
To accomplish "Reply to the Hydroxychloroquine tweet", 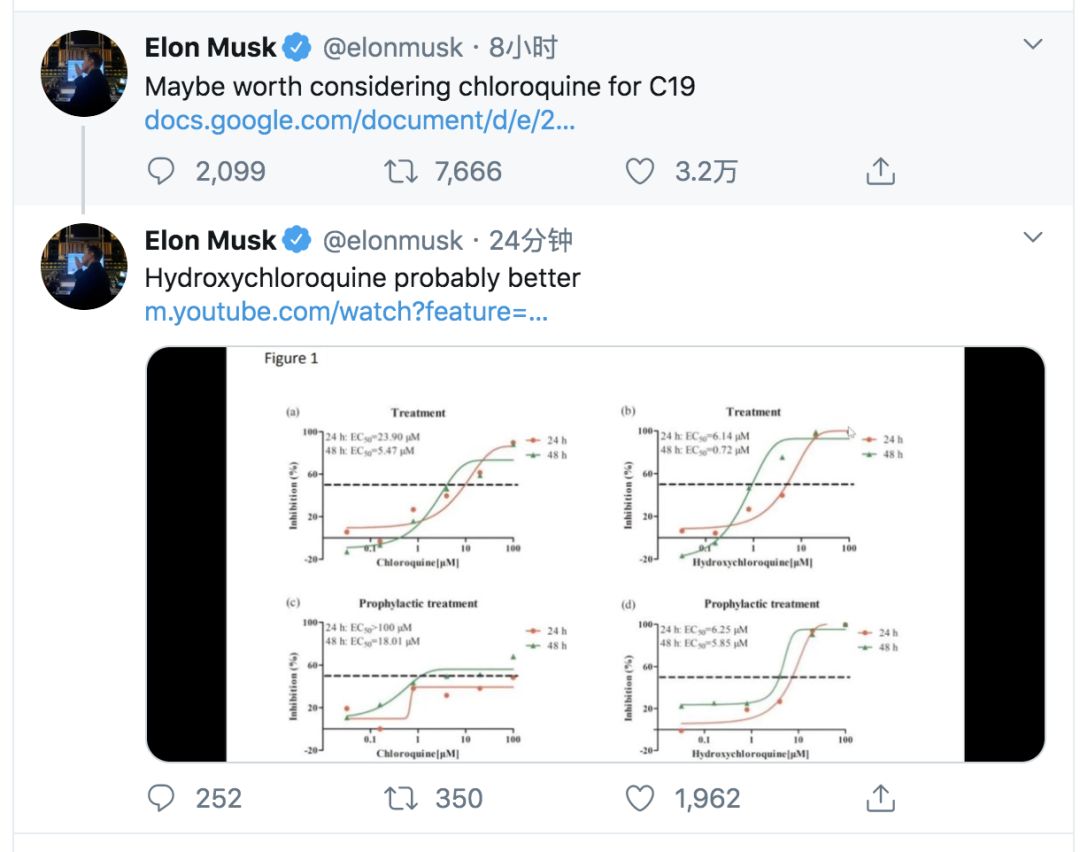I will click(162, 798).
